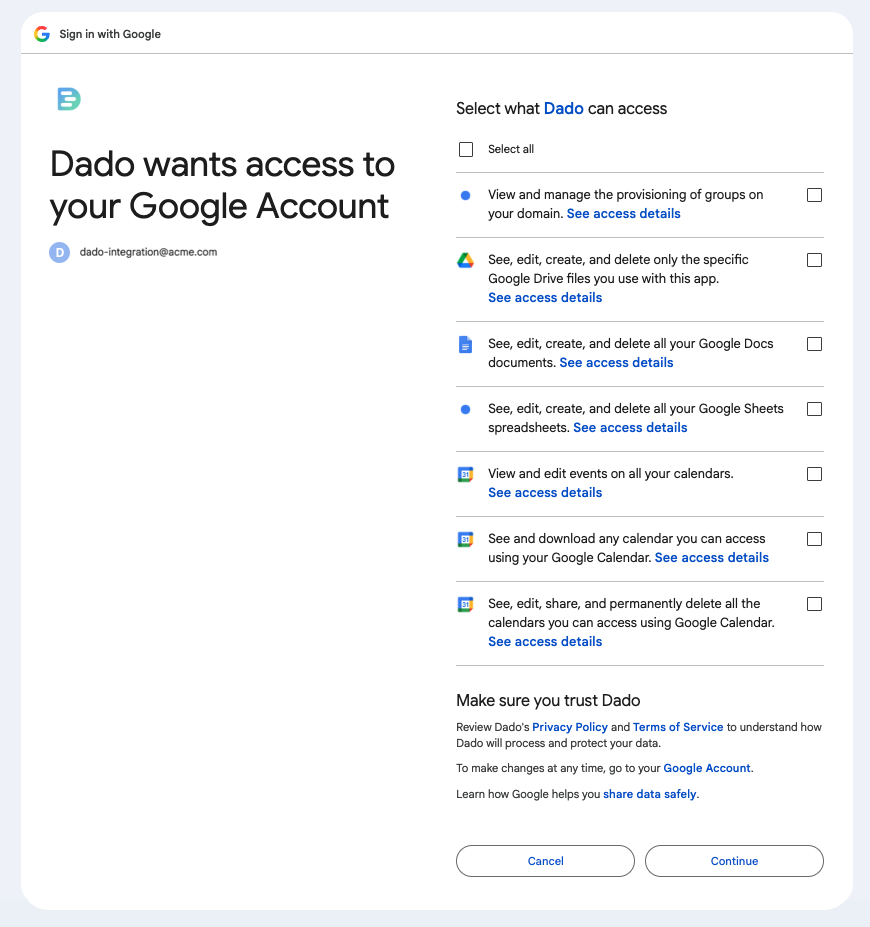
Task: Expand 'See access details' for Google Docs
Action: [x=616, y=362]
